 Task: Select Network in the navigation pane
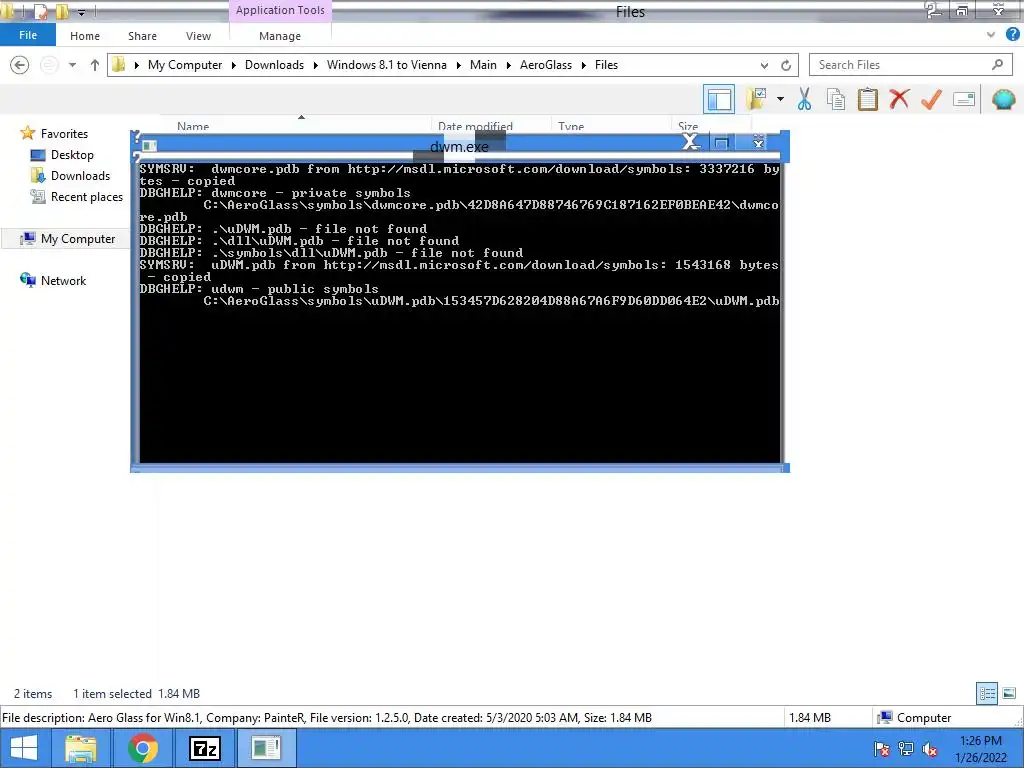63,281
